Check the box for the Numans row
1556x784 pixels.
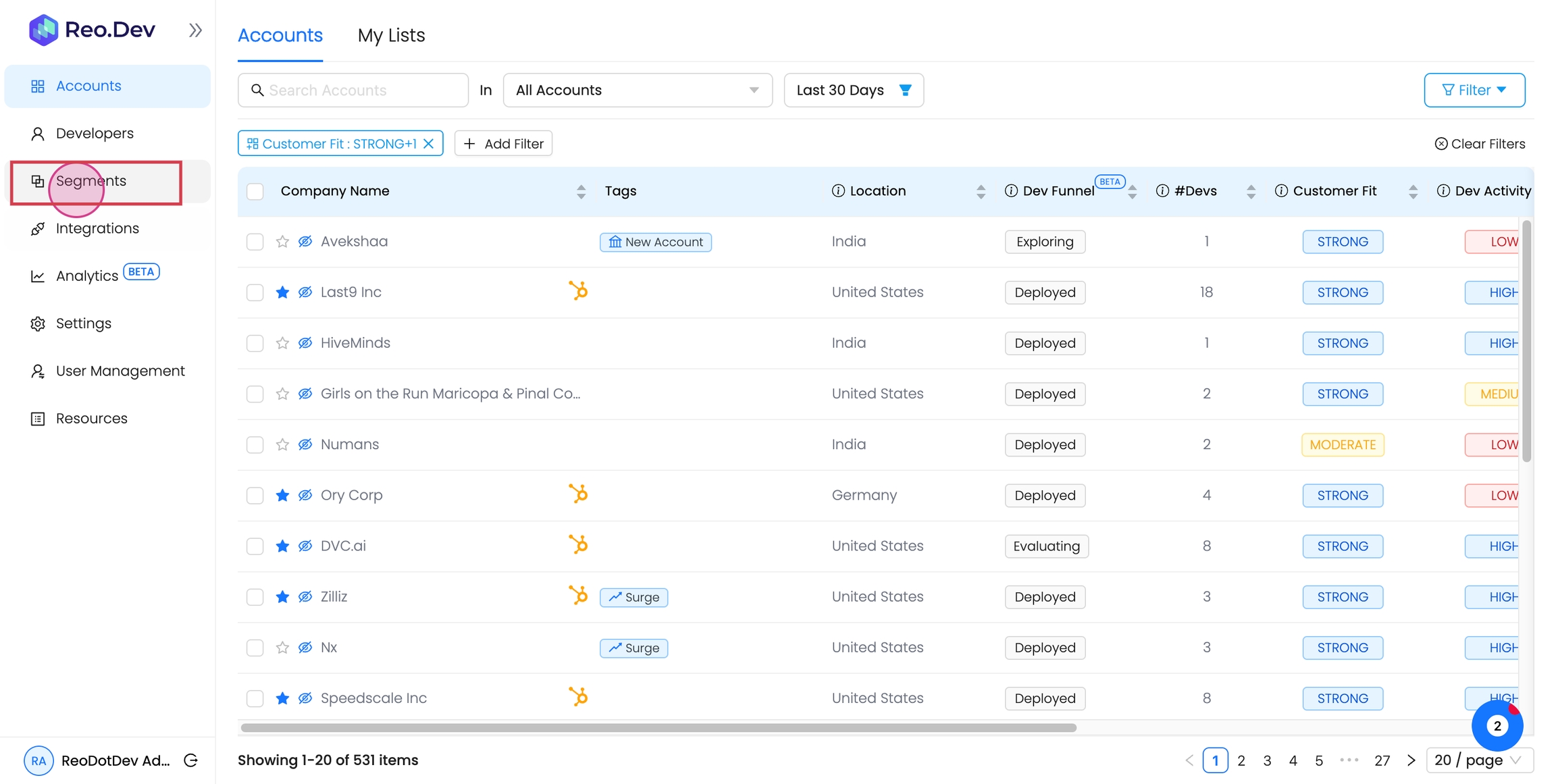pos(255,445)
